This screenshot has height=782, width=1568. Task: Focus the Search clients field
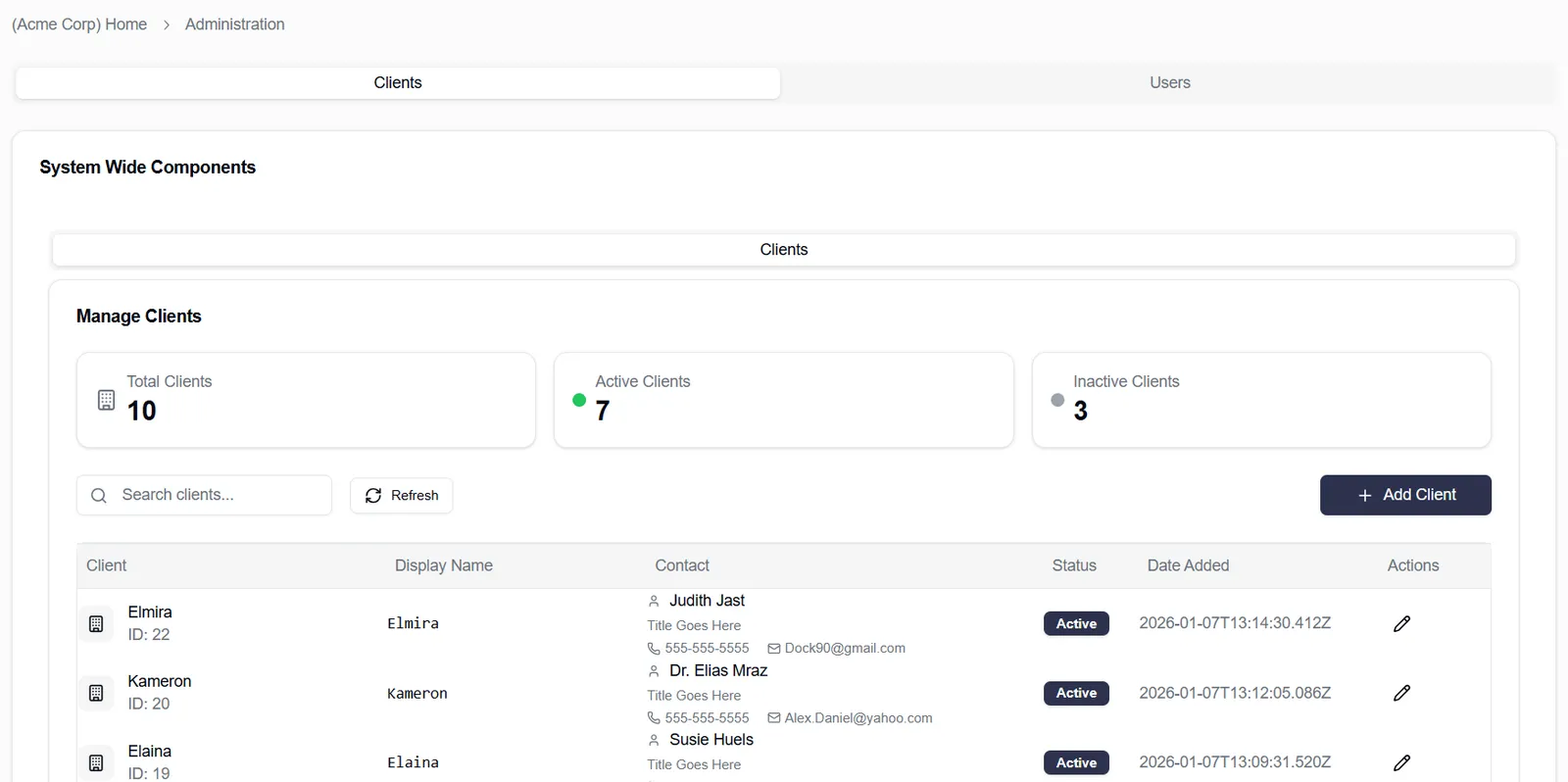click(x=204, y=495)
